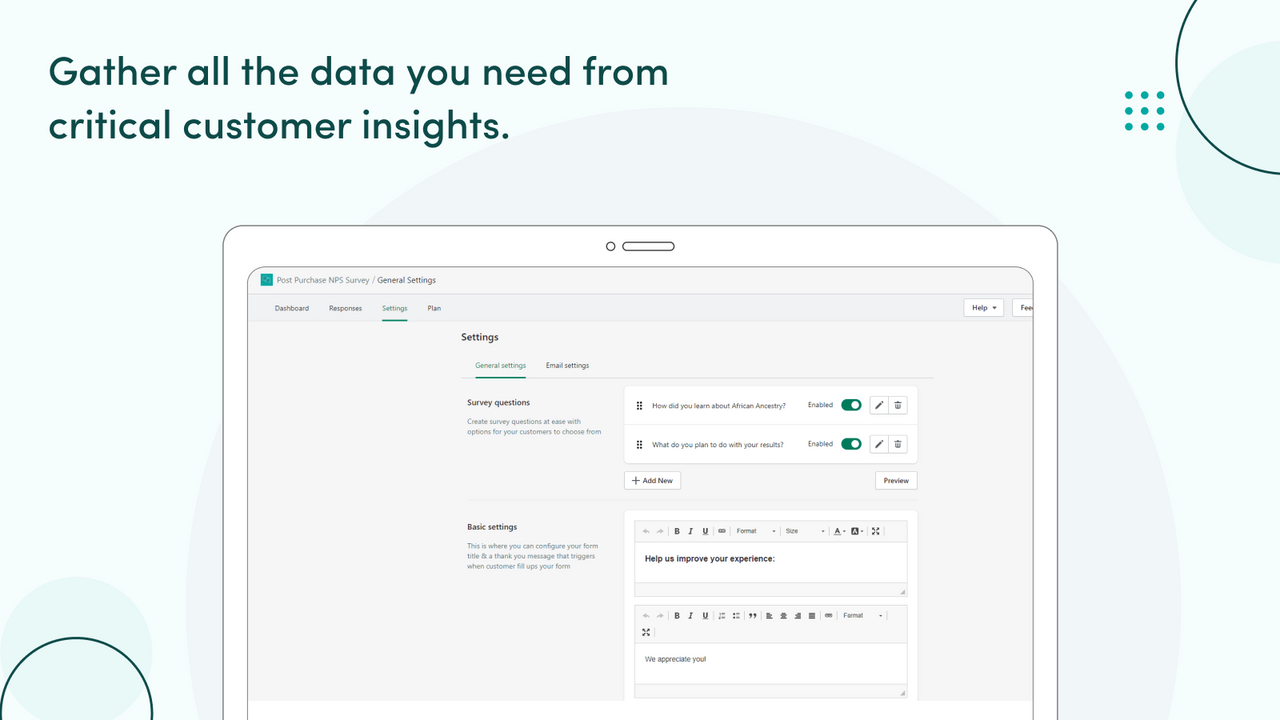Add a bulleted list in the message editor
This screenshot has height=720, width=1280.
[x=736, y=615]
